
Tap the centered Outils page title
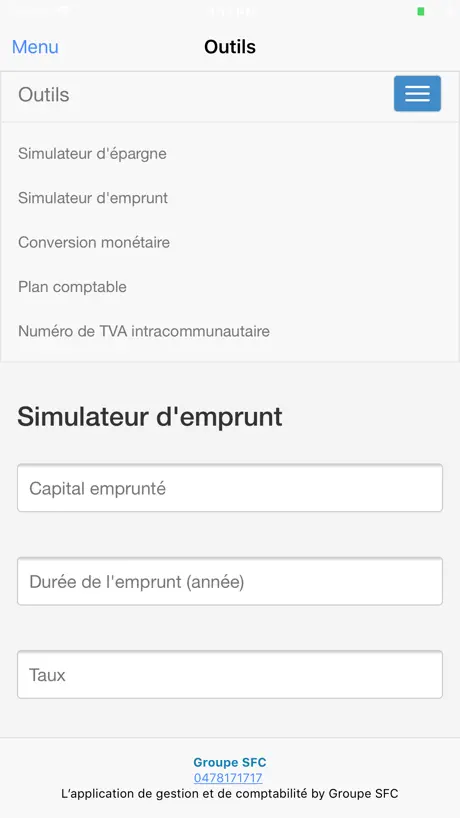click(x=230, y=47)
